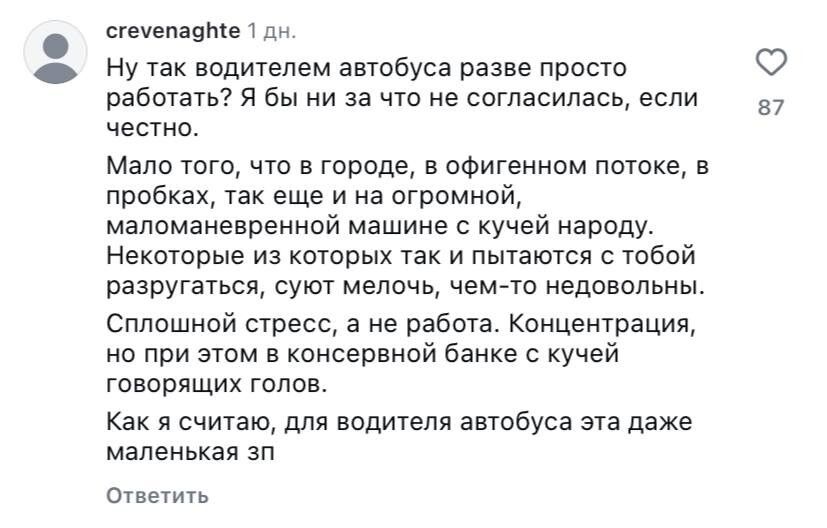Open the list of 87 likes

pyautogui.click(x=771, y=108)
